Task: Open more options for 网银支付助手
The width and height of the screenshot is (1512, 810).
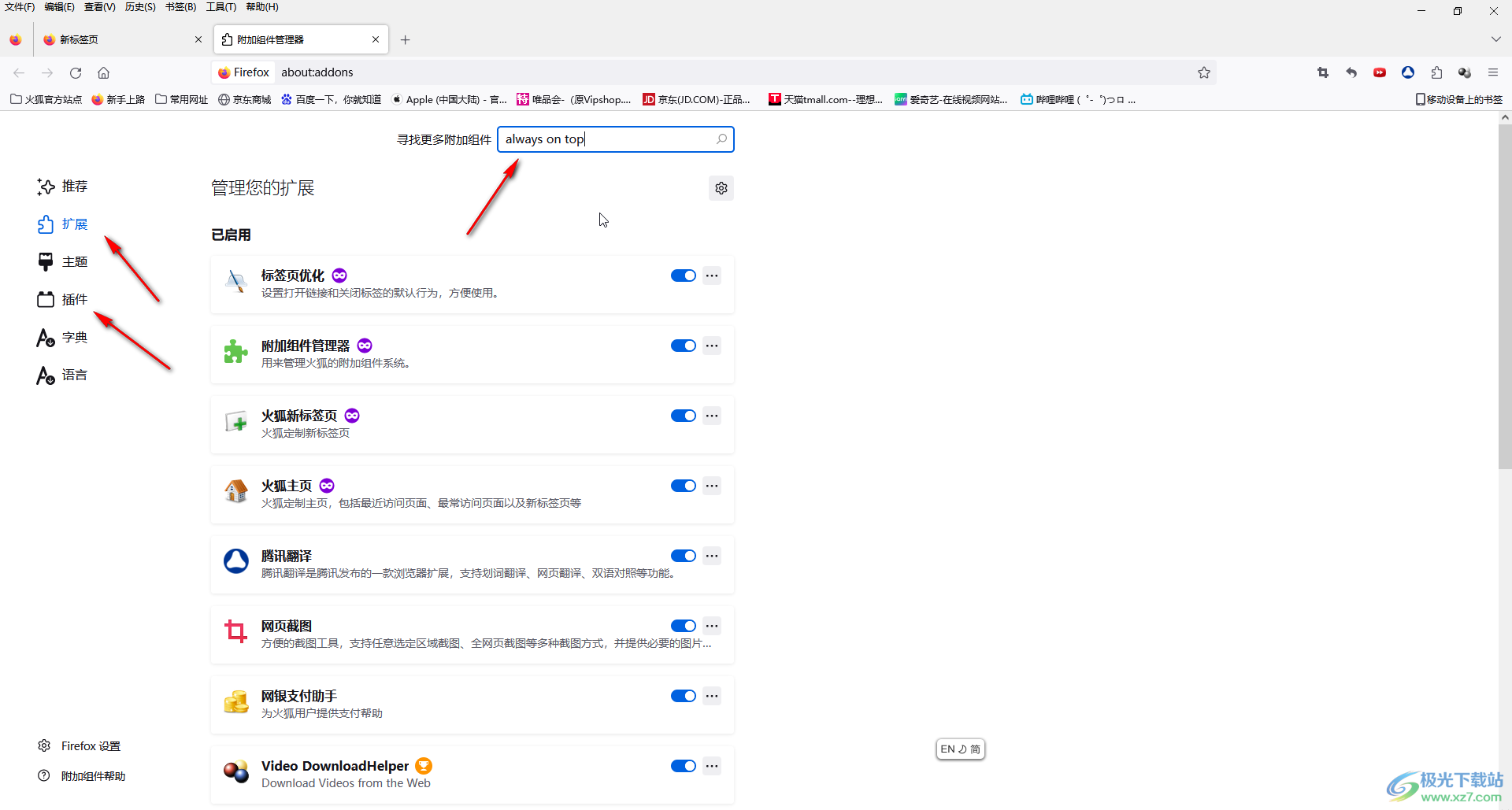Action: point(712,696)
